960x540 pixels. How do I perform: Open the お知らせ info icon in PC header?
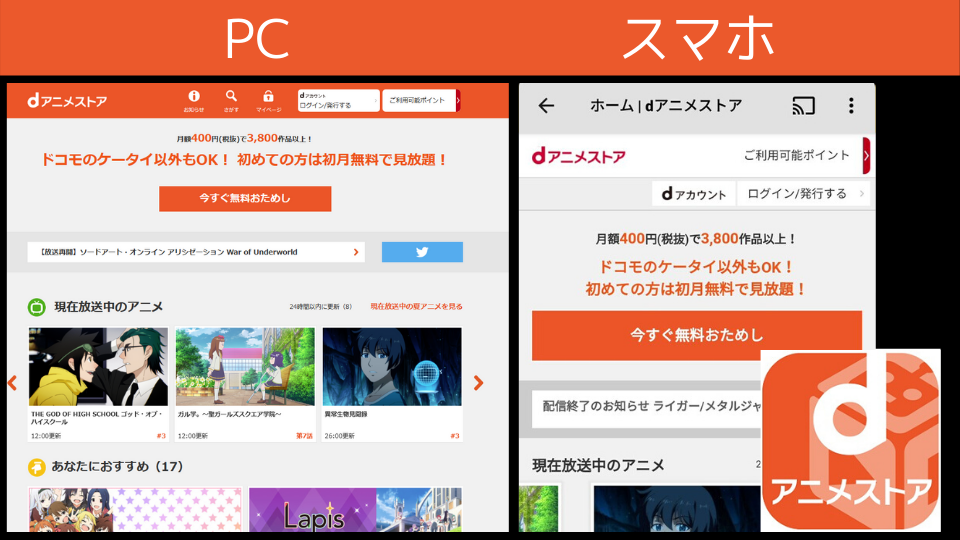click(194, 100)
